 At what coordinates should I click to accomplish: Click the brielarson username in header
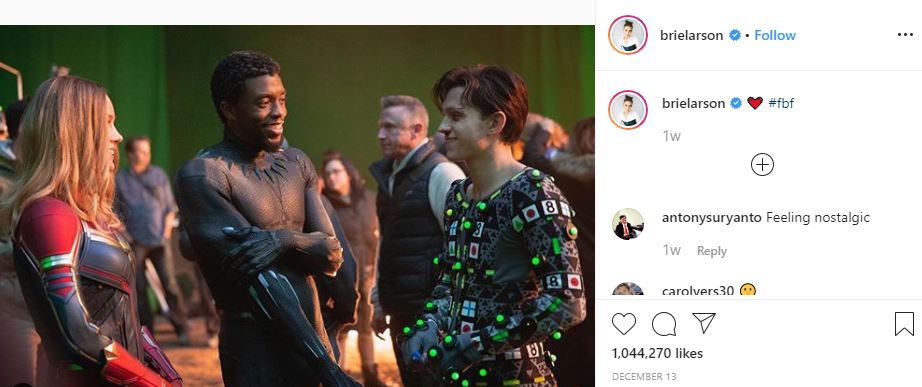(x=692, y=35)
